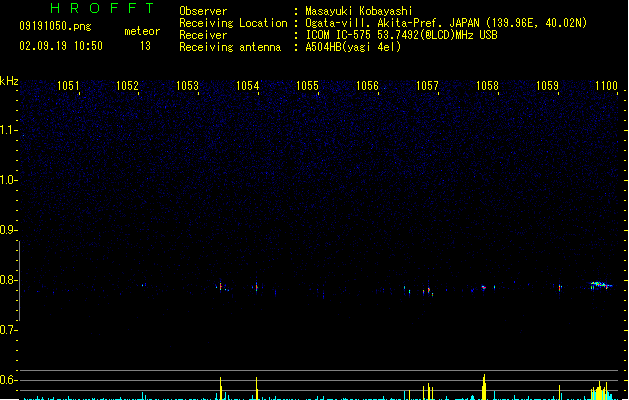
Task: Click the observer name Masayuki Kobayashi
Action: 359,11
